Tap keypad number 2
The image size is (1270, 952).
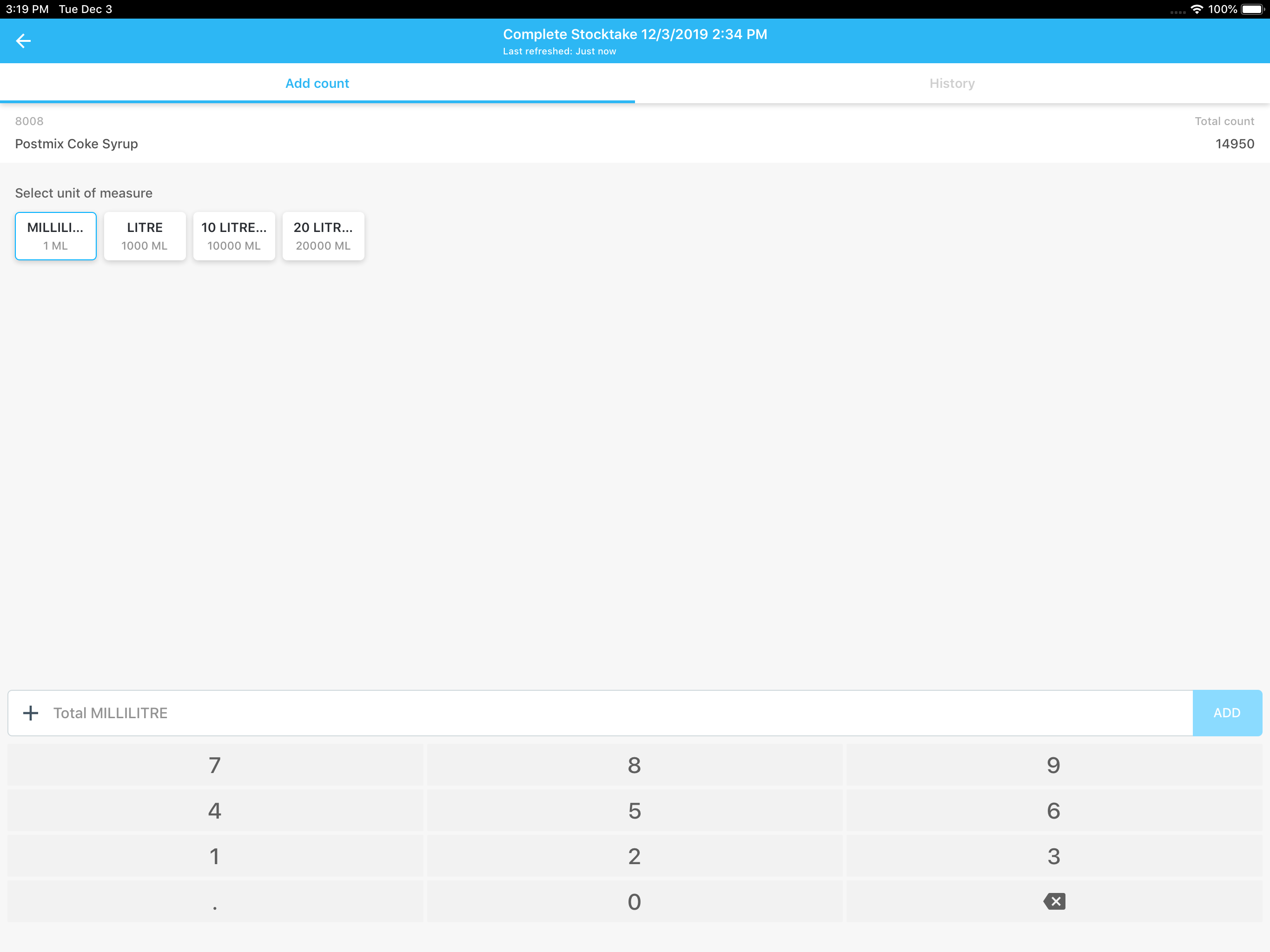(635, 856)
